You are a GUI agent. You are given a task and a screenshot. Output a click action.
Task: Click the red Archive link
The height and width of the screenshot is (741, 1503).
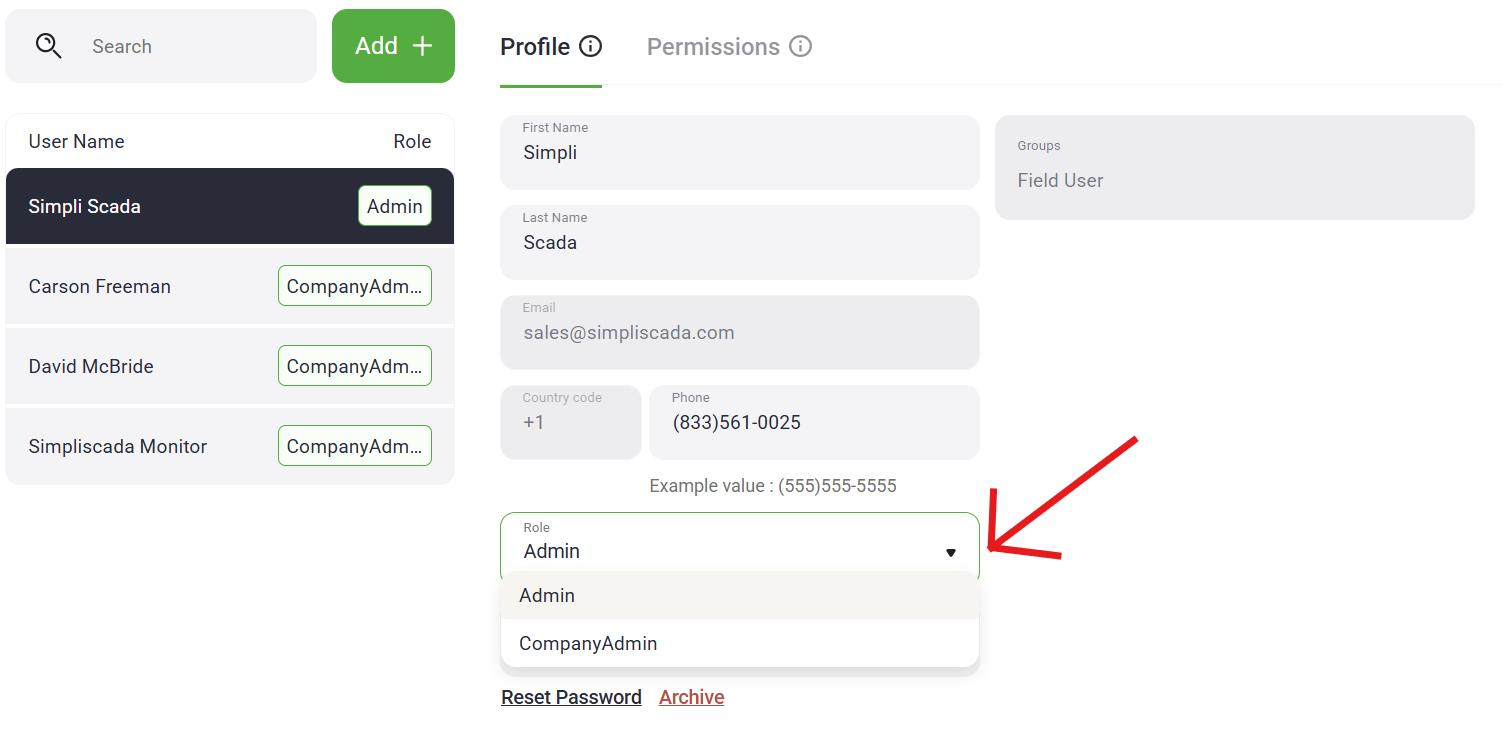tap(691, 697)
